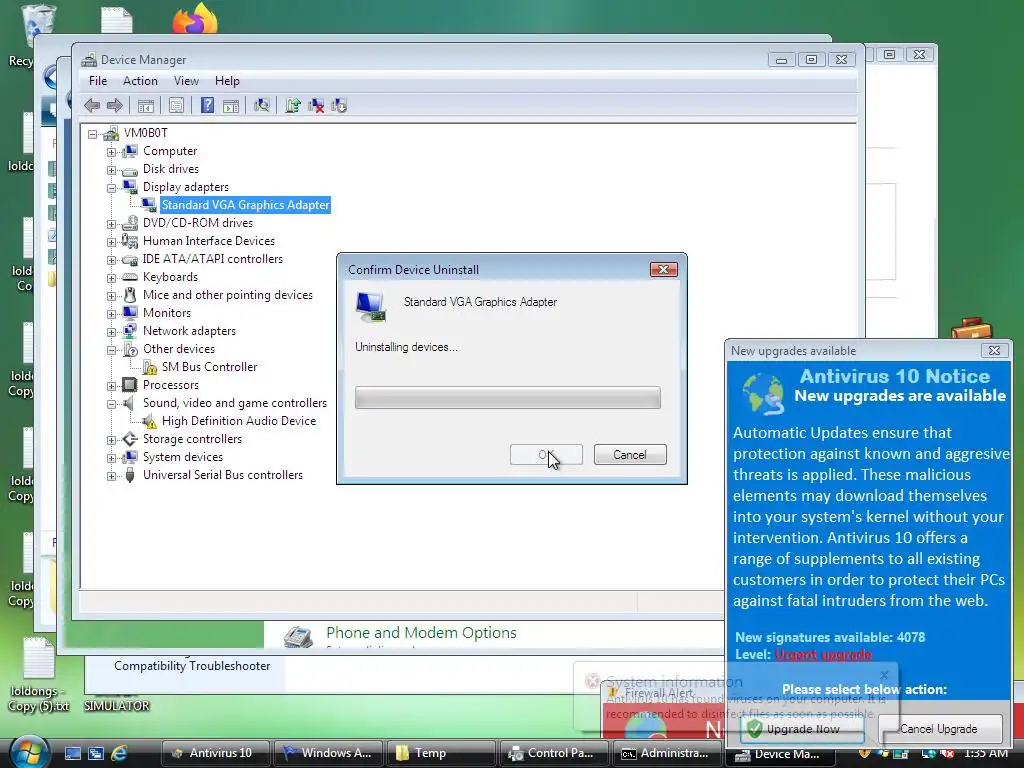Click the Universal Serial Bus plug icon
The image size is (1024, 768).
[x=130, y=475]
